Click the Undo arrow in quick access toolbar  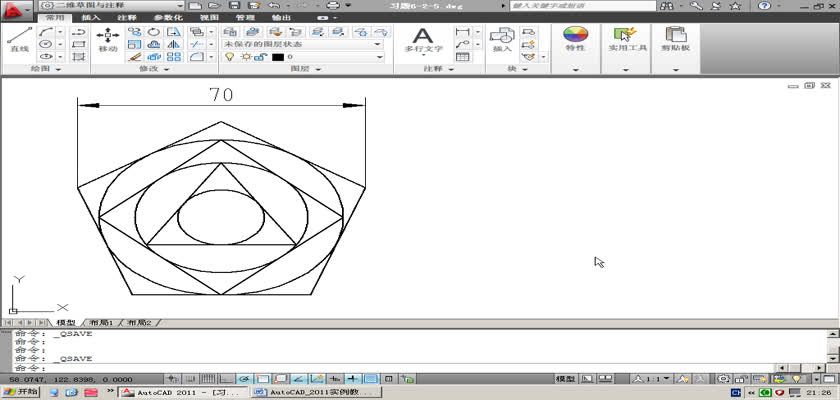coord(274,5)
